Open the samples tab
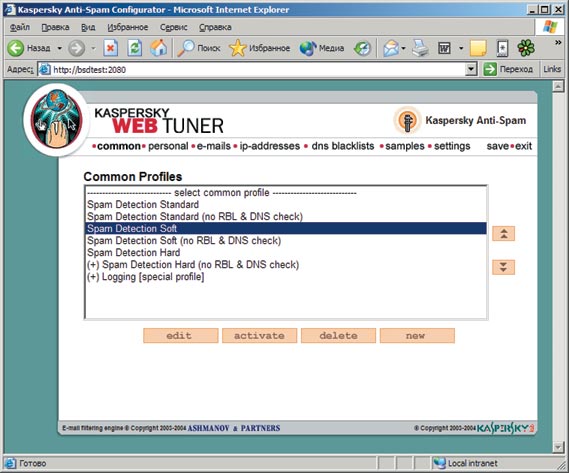The height and width of the screenshot is (473, 569). pyautogui.click(x=405, y=146)
